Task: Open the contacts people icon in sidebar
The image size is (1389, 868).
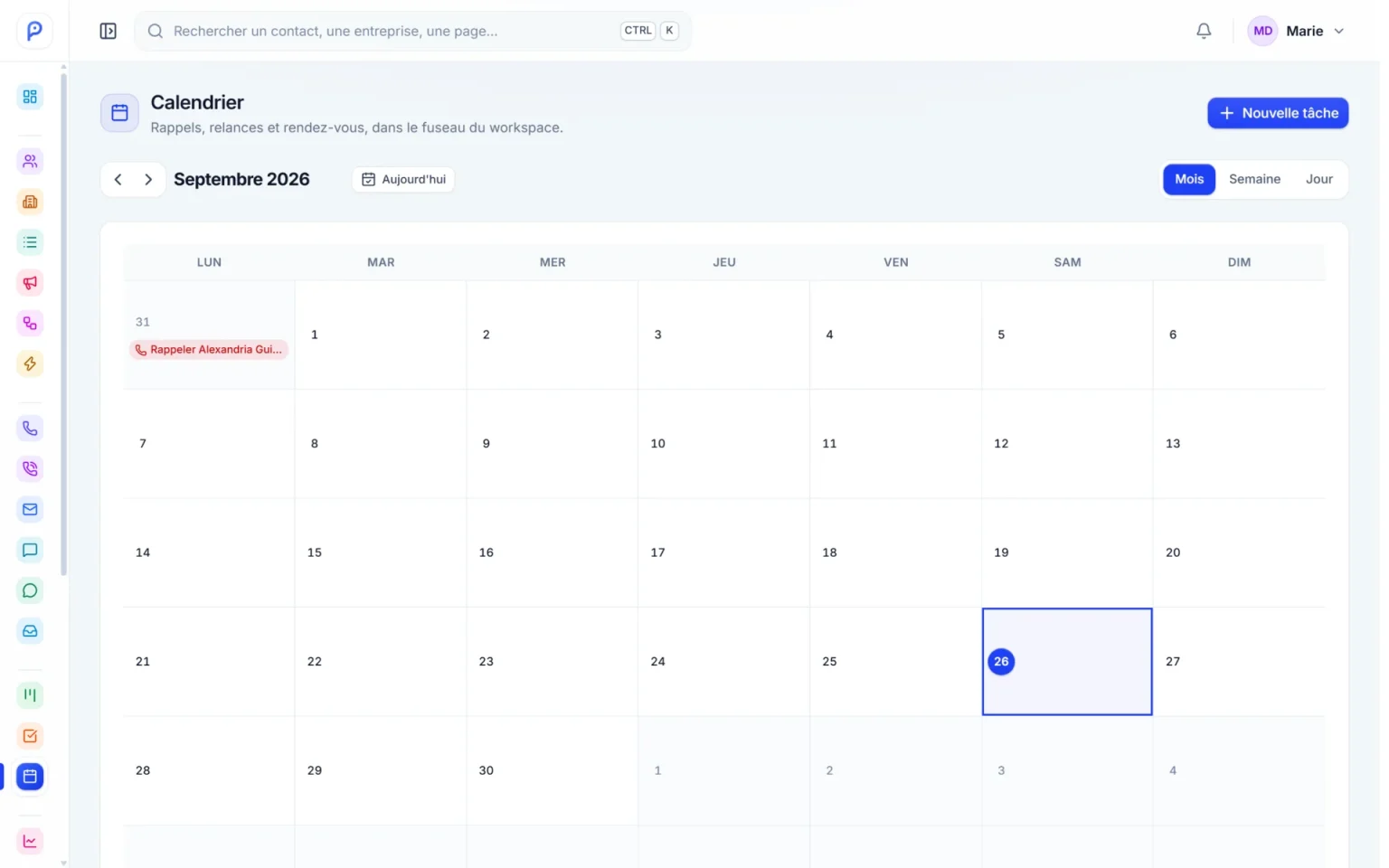Action: (x=30, y=161)
